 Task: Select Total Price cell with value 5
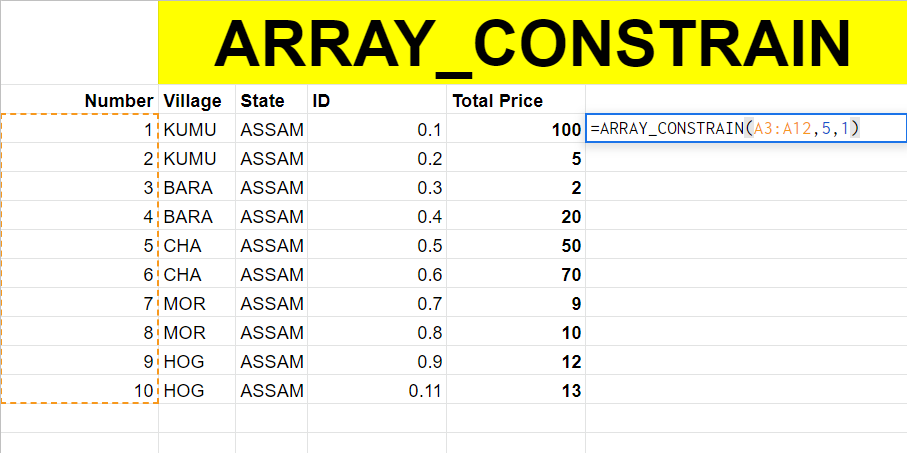click(516, 157)
